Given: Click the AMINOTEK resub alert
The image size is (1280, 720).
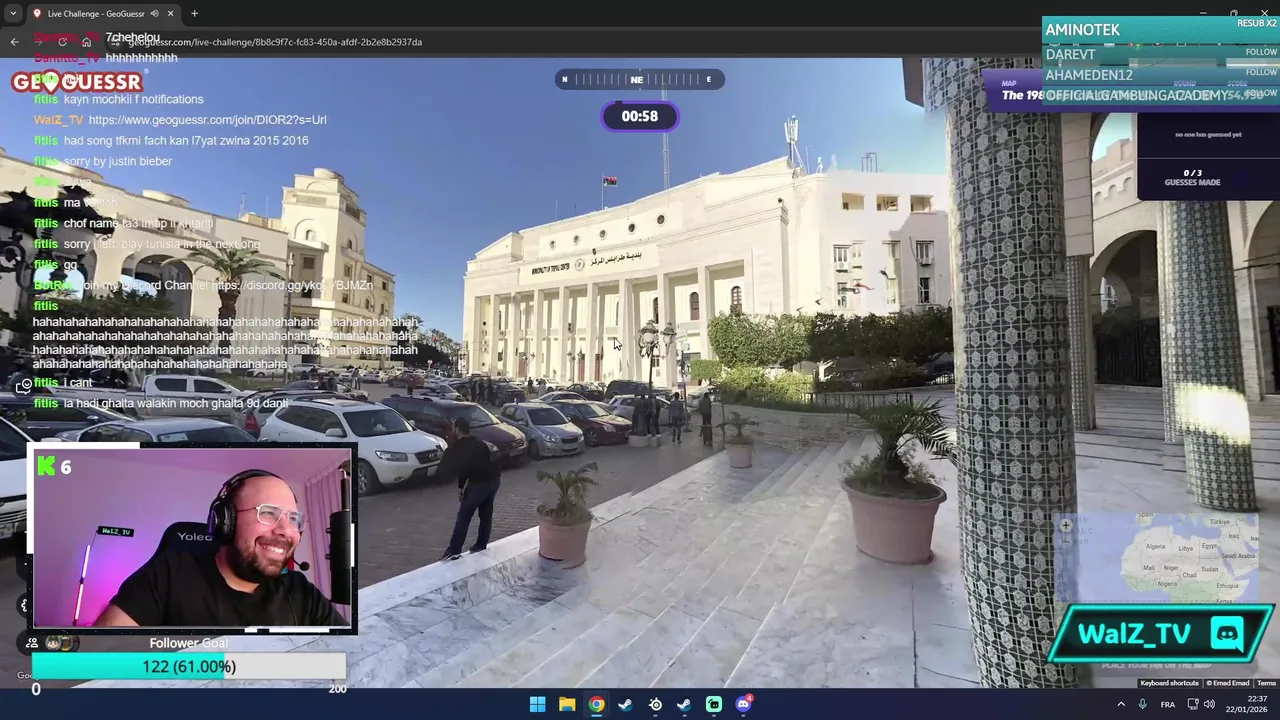Looking at the screenshot, I should (x=1160, y=29).
